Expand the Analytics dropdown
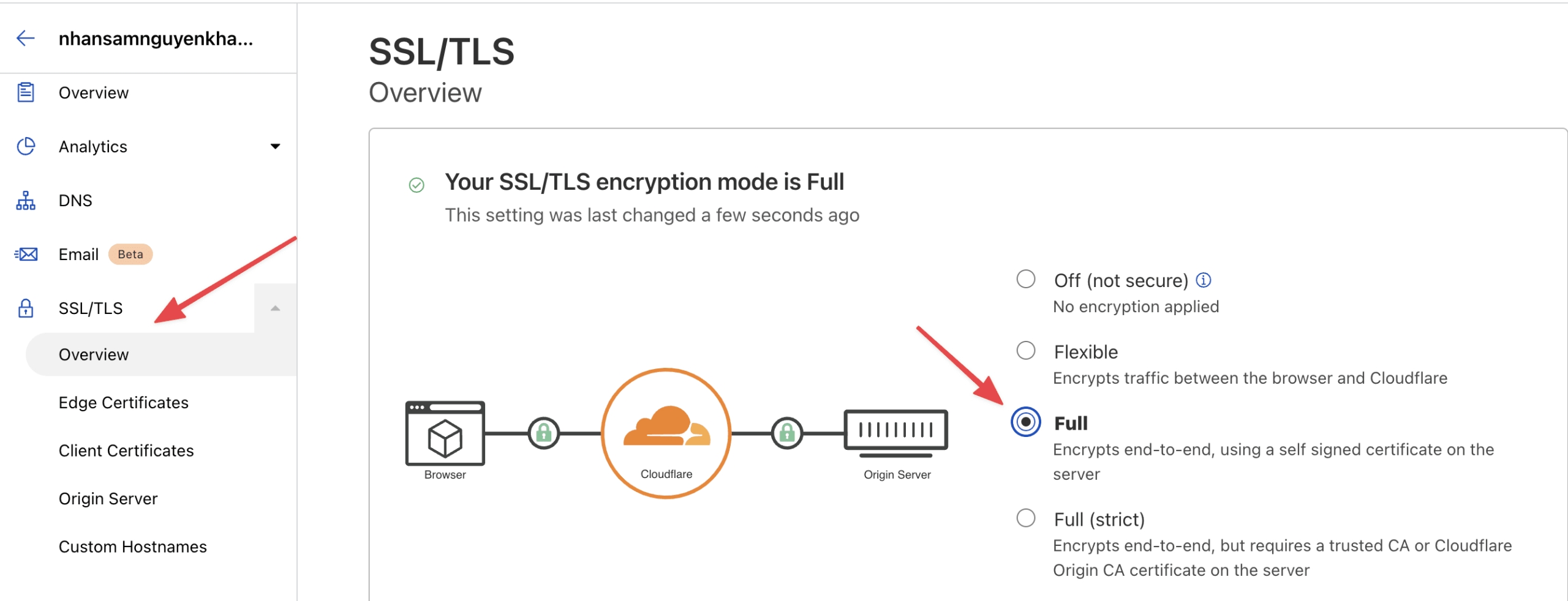The image size is (1568, 601). [x=276, y=146]
